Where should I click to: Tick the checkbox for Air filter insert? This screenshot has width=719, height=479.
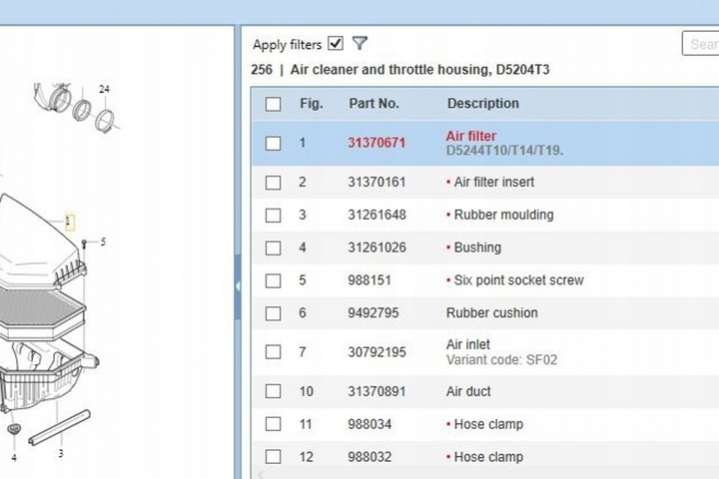tap(273, 183)
